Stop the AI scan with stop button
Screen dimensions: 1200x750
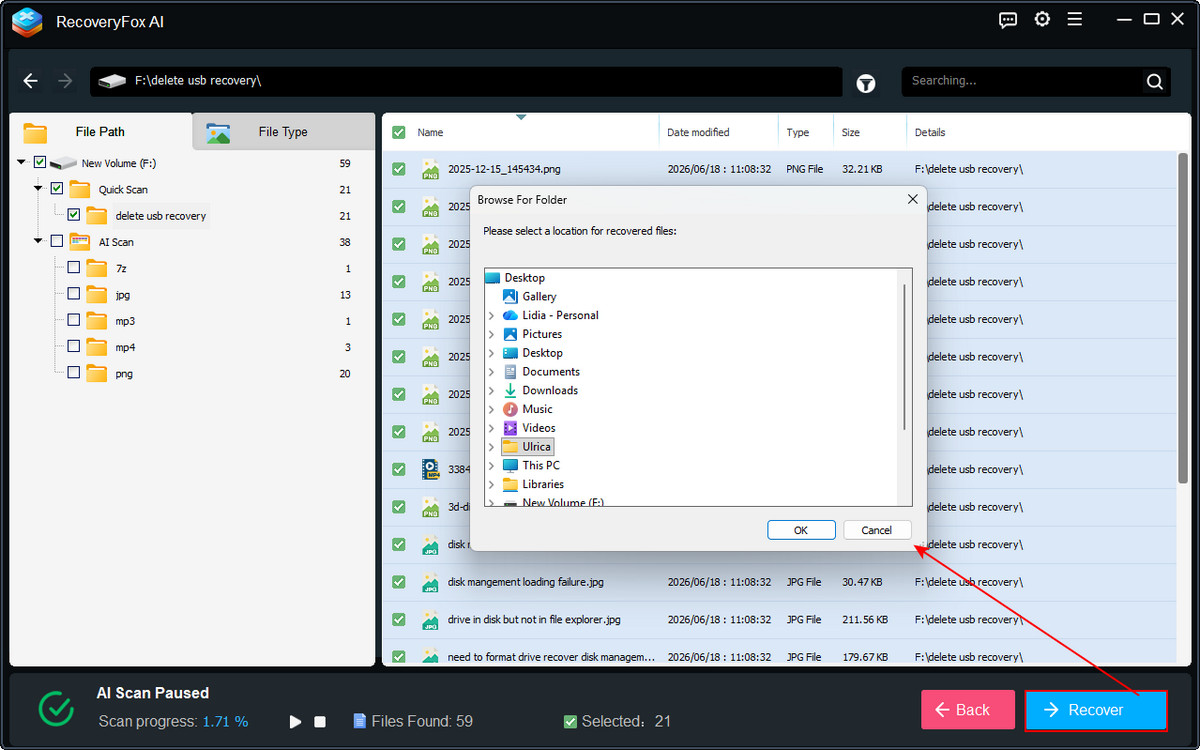click(x=320, y=721)
